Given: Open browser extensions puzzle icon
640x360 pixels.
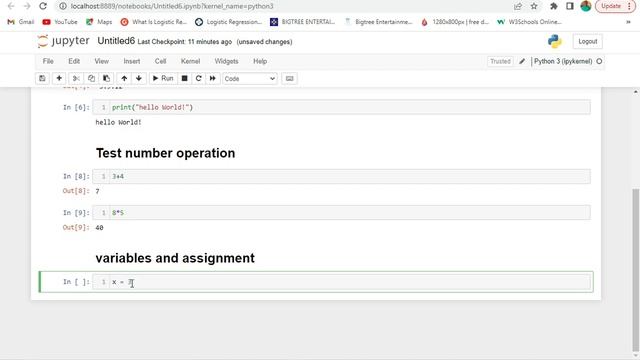Looking at the screenshot, I should point(554,6).
